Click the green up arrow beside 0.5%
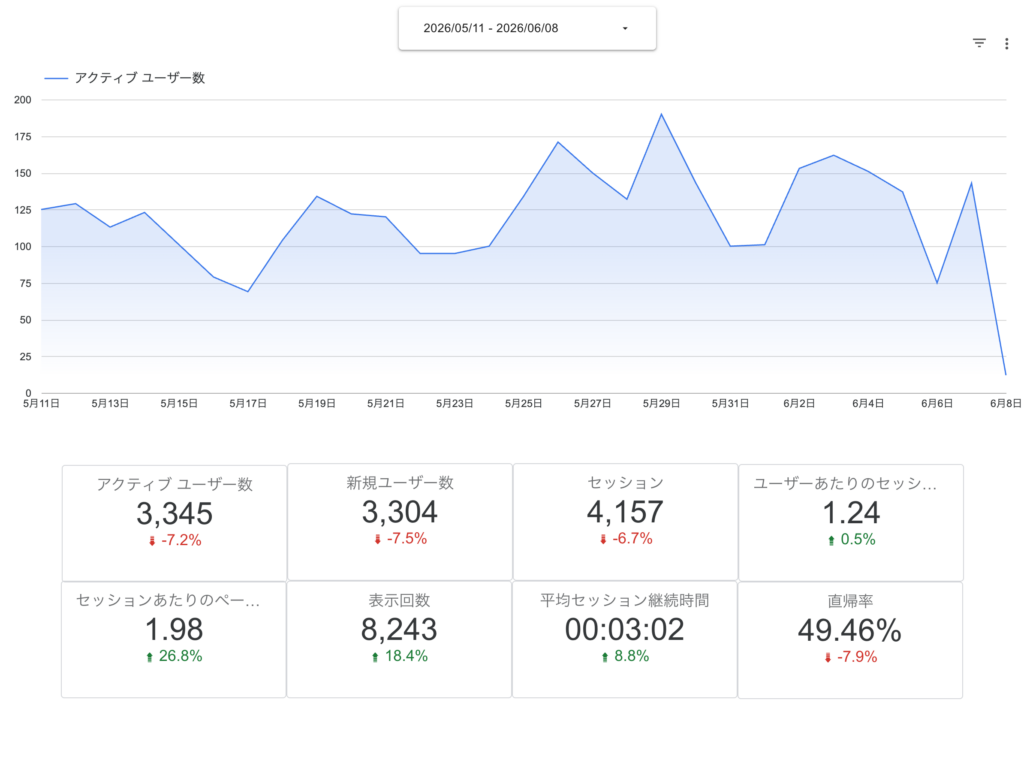The image size is (1024, 766). [x=831, y=540]
